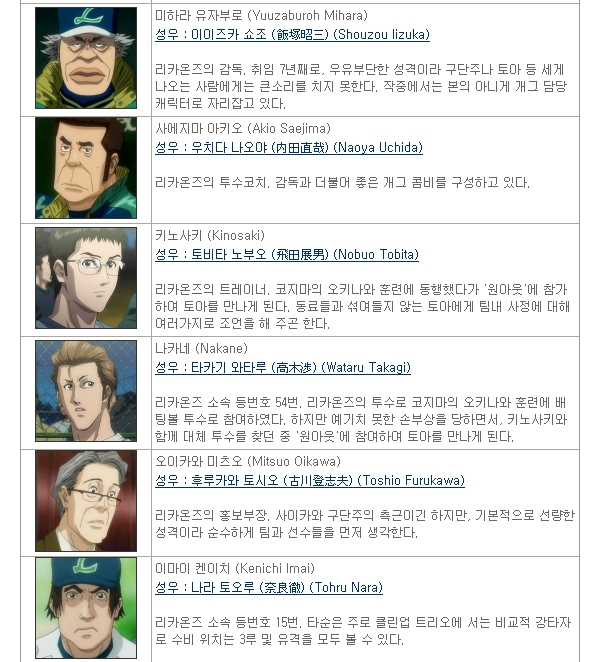The width and height of the screenshot is (591, 662).
Task: Click Nakane's number 54 description text
Action: coord(361,419)
